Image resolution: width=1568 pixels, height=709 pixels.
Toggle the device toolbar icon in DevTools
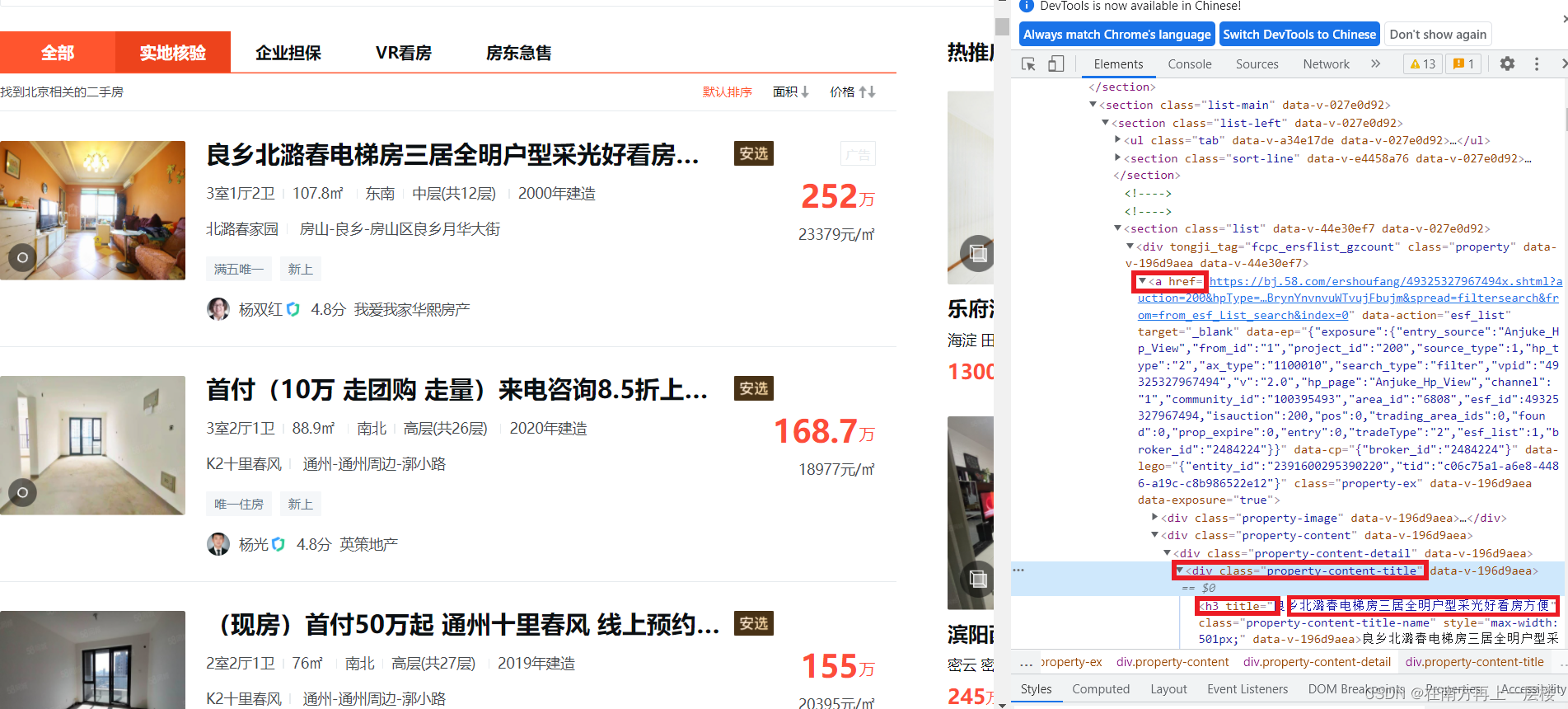point(1055,63)
